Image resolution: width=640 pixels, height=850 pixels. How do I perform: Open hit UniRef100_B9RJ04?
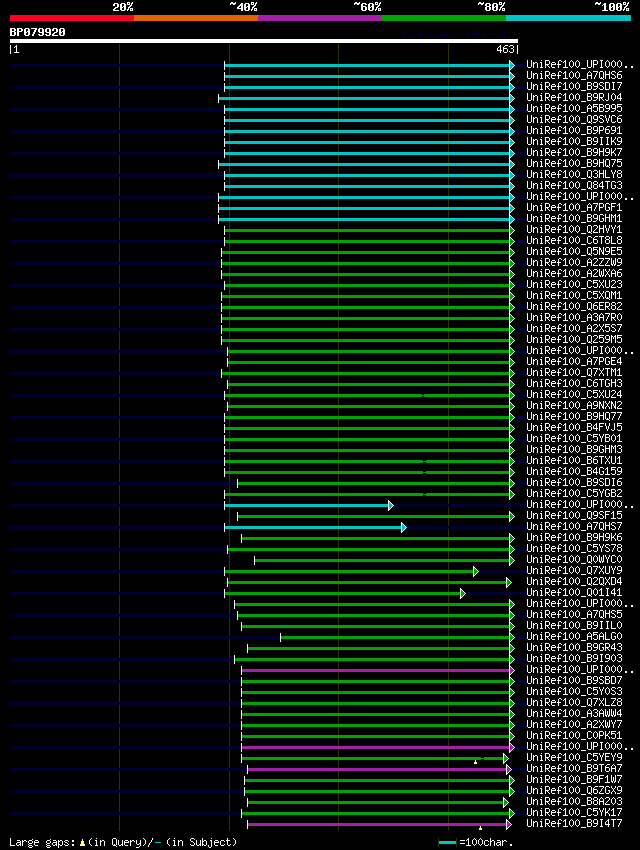[574, 98]
